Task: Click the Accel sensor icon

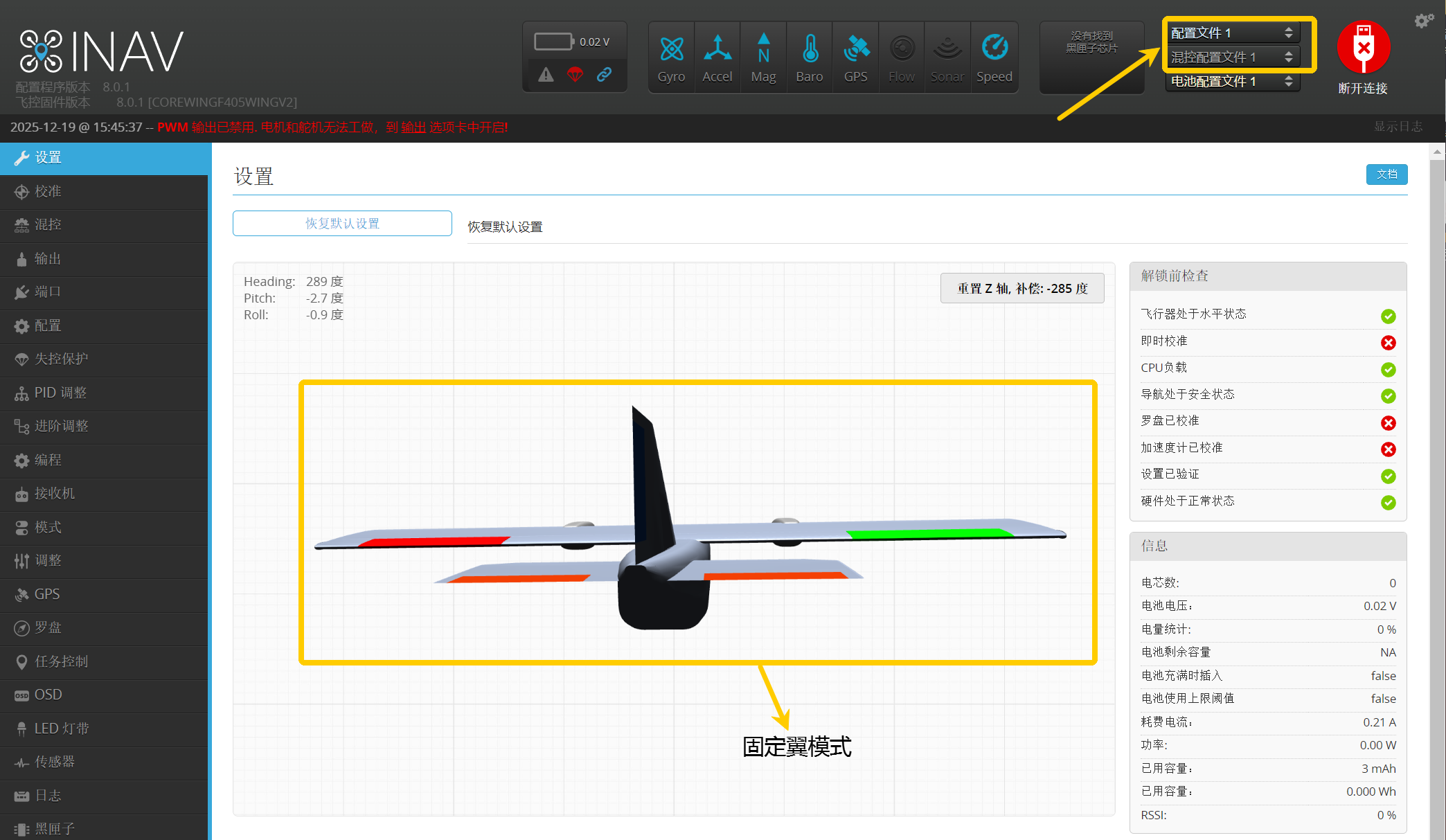Action: (717, 50)
